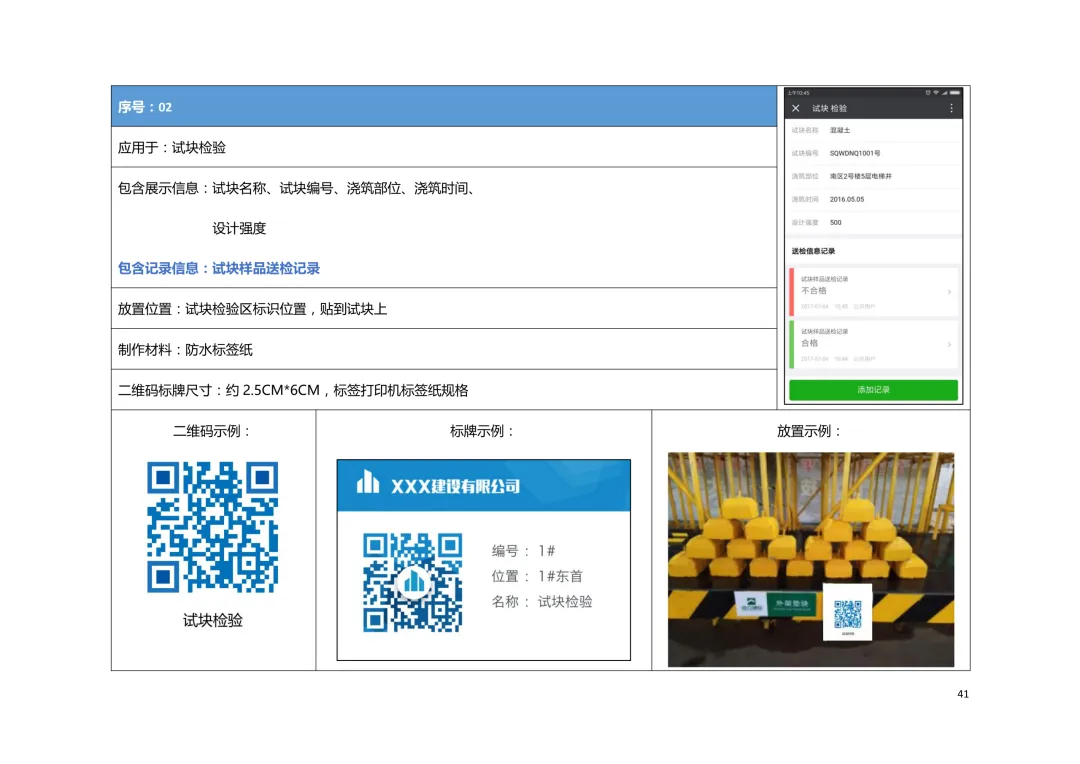1080x764 pixels.
Task: Expand the 不合格 record chevron arrow
Action: [949, 292]
